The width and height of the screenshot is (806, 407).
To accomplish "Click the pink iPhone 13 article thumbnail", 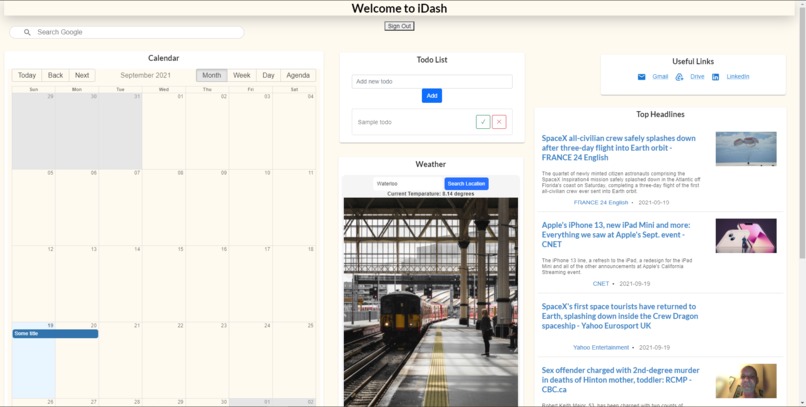I will [746, 236].
